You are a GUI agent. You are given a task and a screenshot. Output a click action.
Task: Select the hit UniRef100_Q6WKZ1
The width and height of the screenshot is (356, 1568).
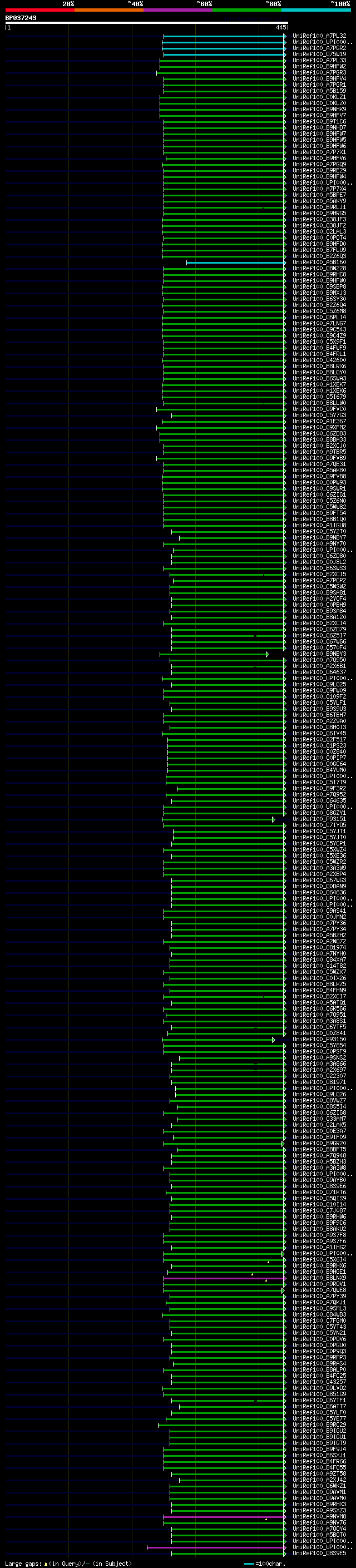click(x=319, y=1485)
